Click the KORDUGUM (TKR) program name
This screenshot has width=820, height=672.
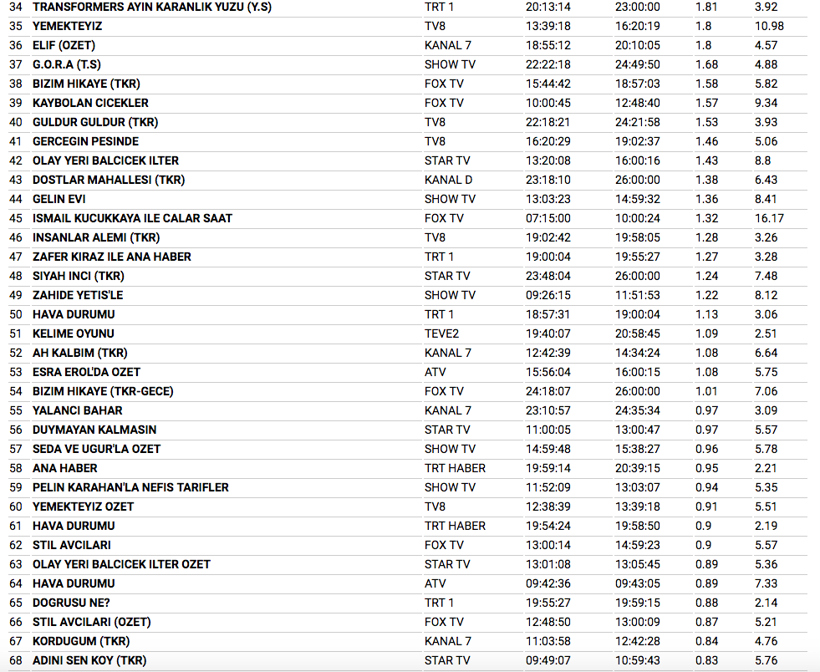(81, 641)
